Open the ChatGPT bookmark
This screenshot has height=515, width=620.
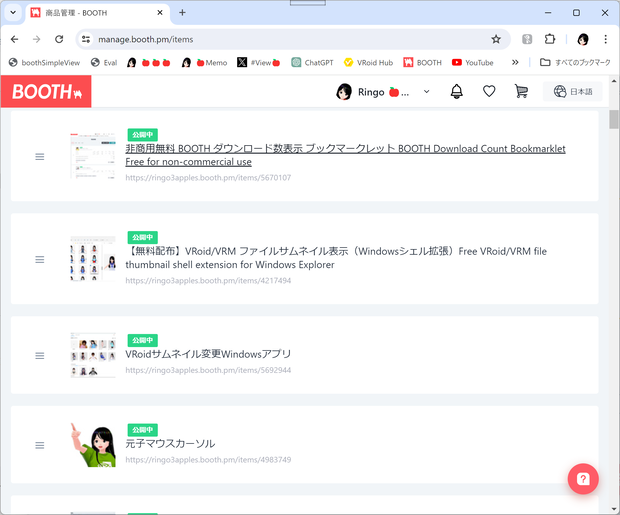coord(312,62)
